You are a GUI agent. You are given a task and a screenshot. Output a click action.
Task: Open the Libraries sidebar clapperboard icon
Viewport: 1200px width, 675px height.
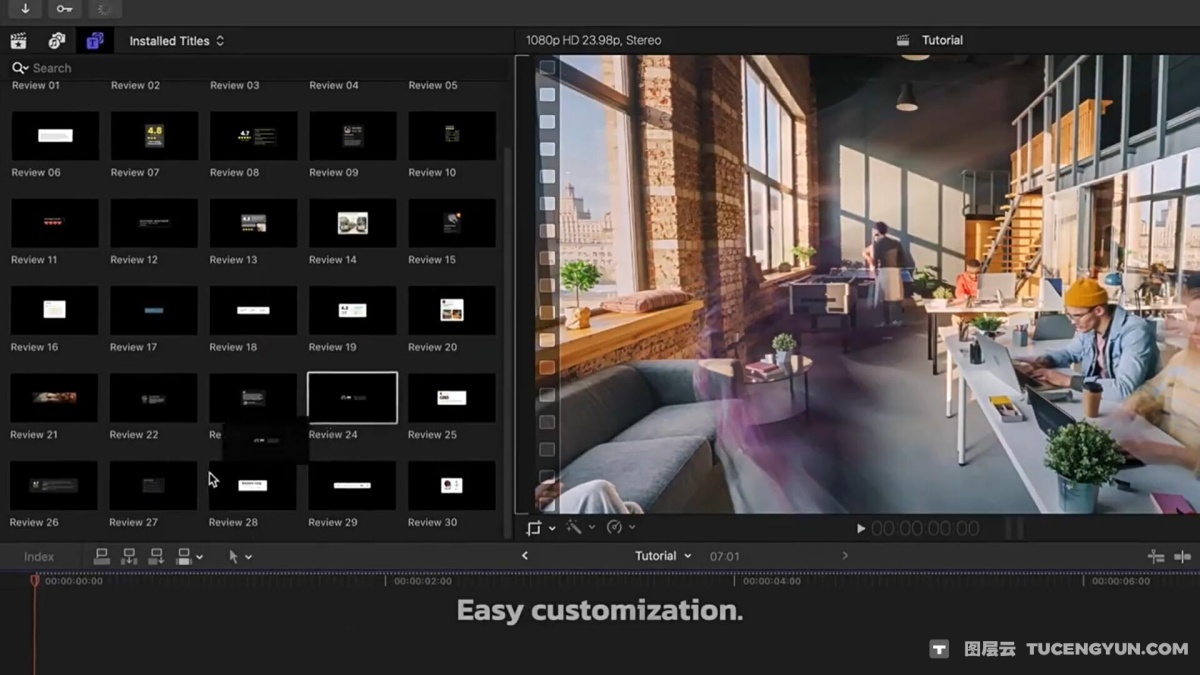pos(18,41)
